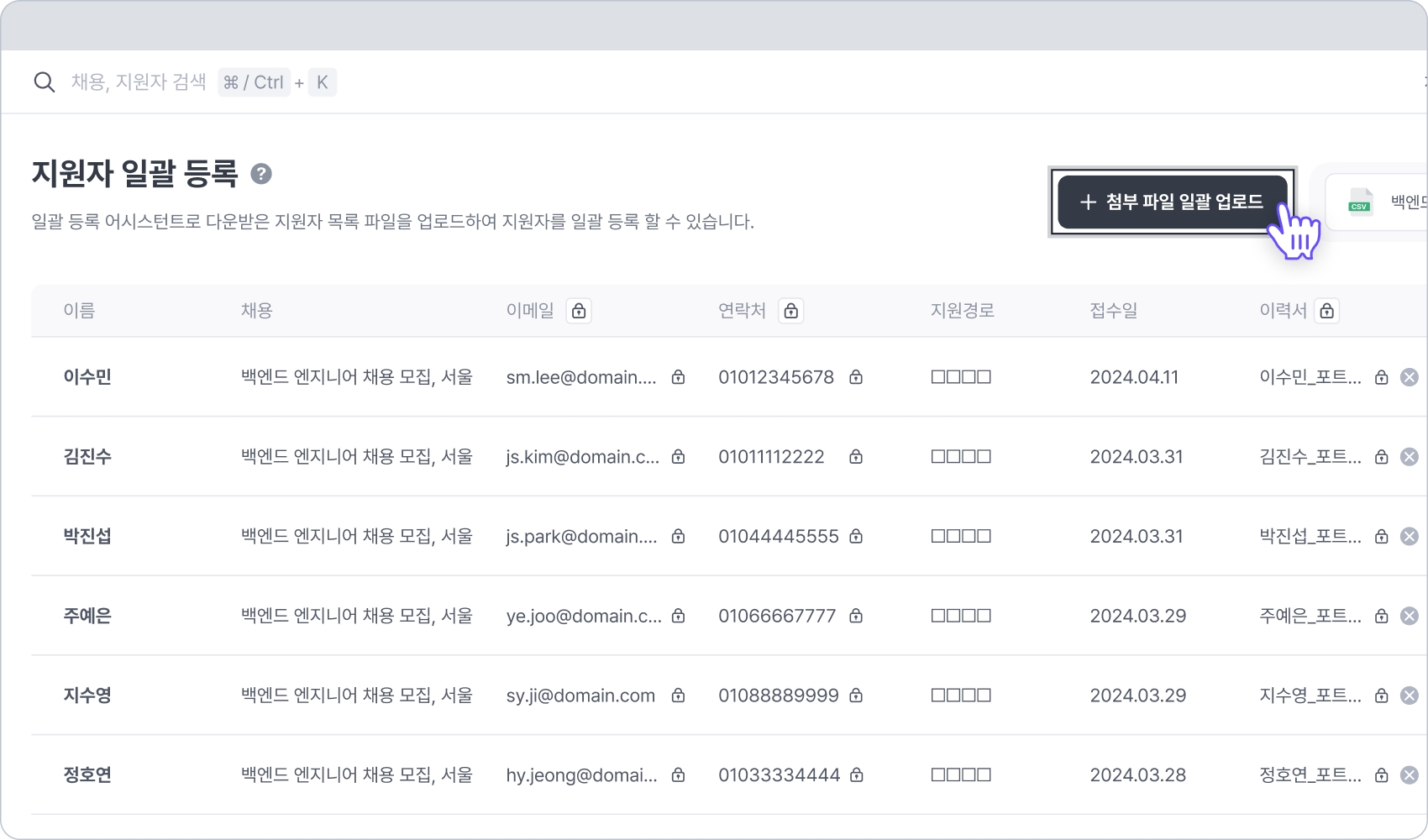This screenshot has height=840, width=1428.
Task: Click phone number 01066667777
Action: click(x=777, y=616)
